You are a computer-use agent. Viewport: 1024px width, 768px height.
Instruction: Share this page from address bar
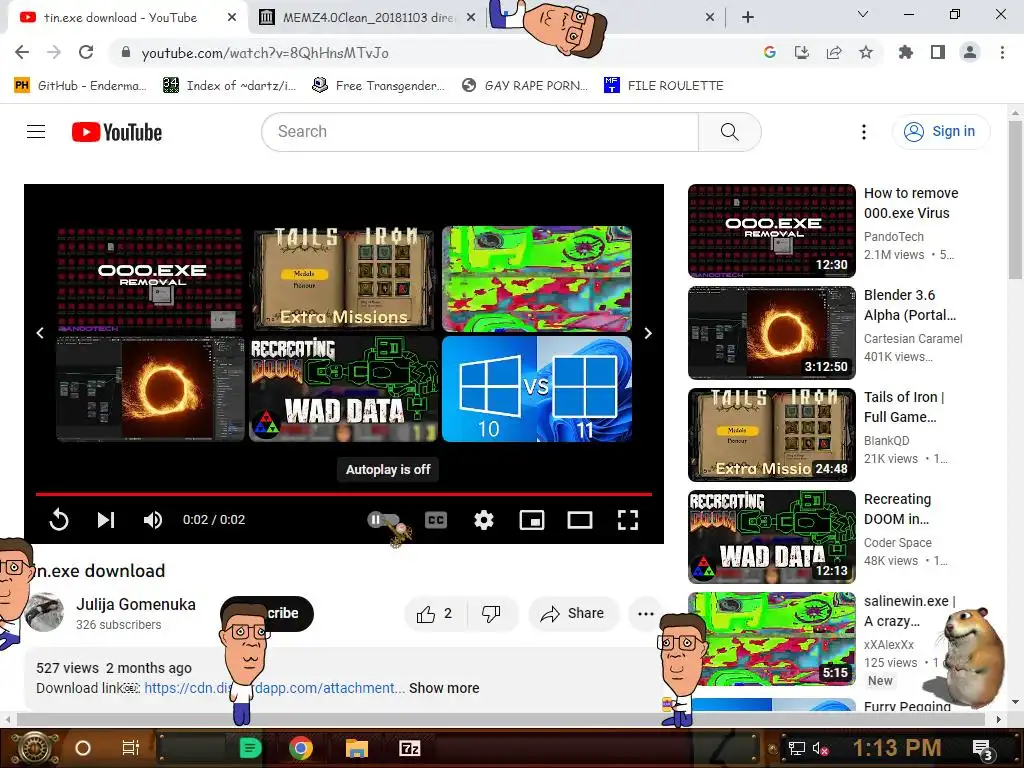(x=834, y=52)
